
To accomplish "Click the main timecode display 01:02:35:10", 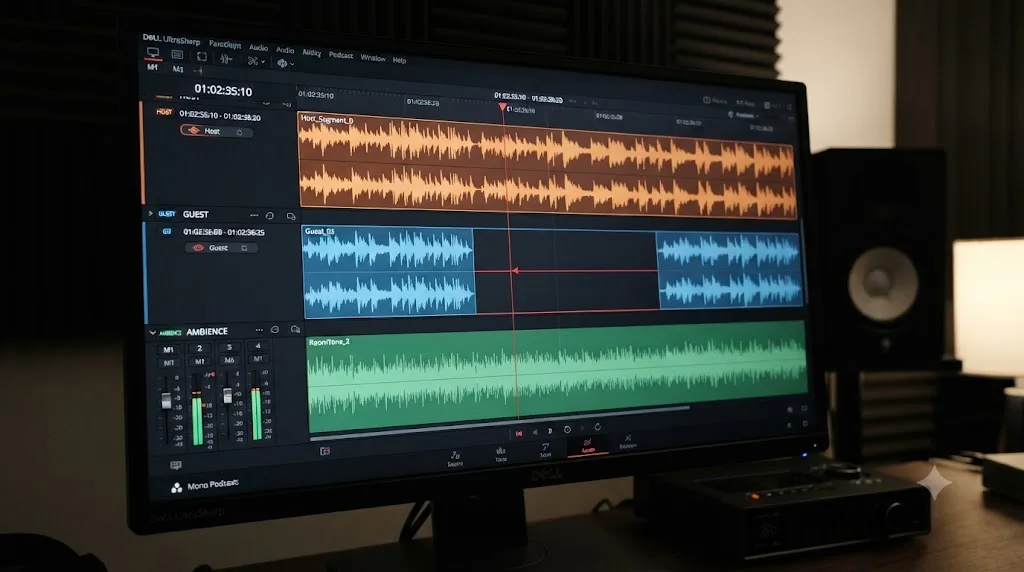I will tap(223, 91).
